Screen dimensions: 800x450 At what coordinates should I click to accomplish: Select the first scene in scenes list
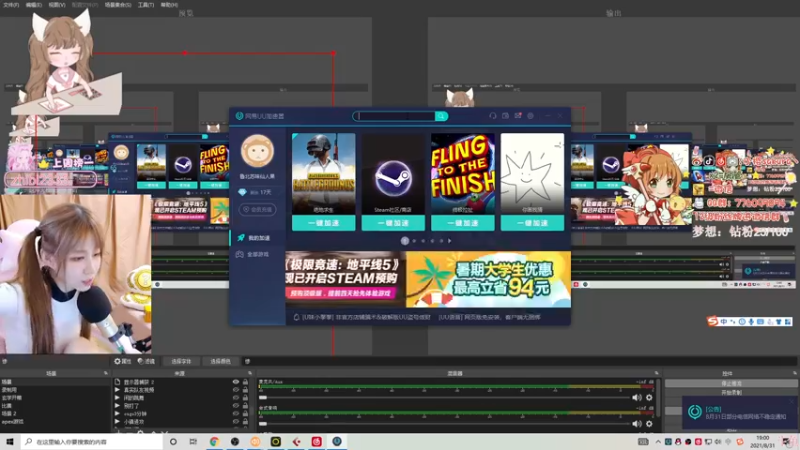tap(7, 382)
